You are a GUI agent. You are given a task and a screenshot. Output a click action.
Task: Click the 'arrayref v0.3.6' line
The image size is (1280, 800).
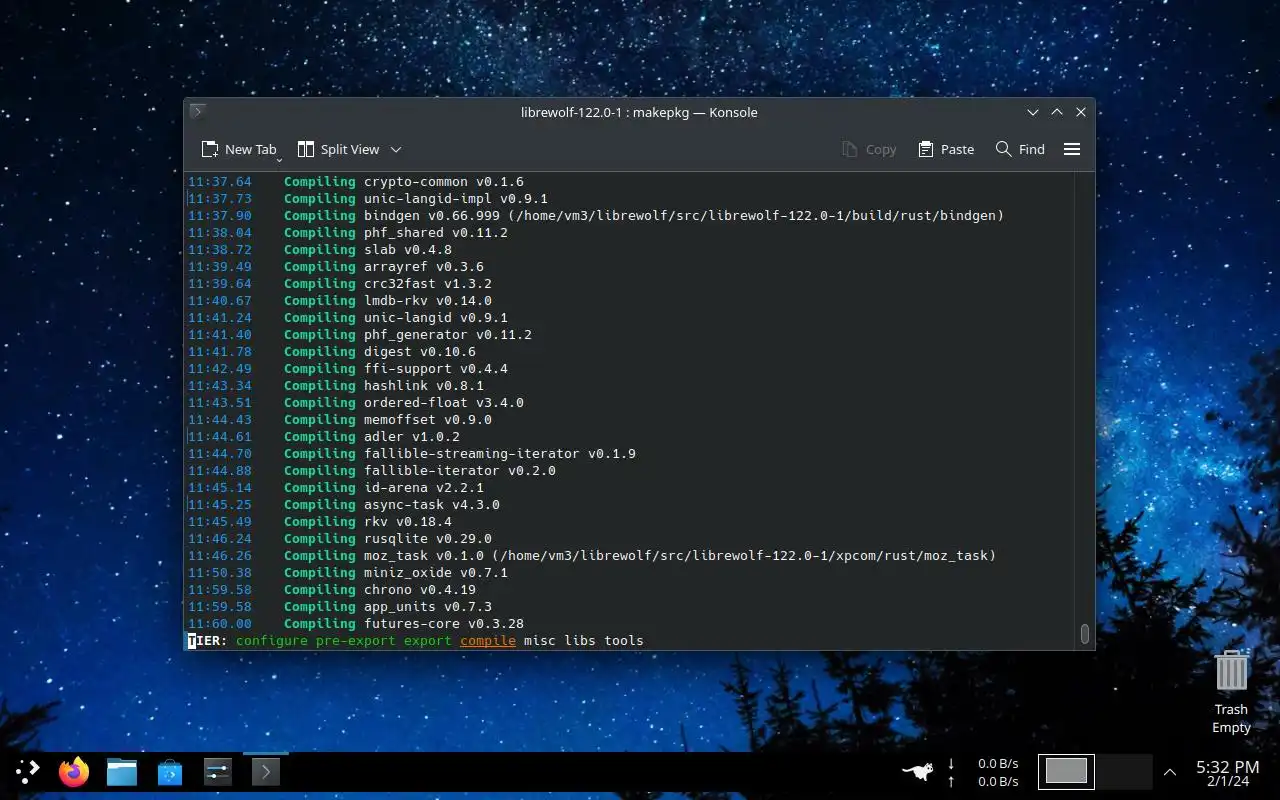tap(424, 267)
